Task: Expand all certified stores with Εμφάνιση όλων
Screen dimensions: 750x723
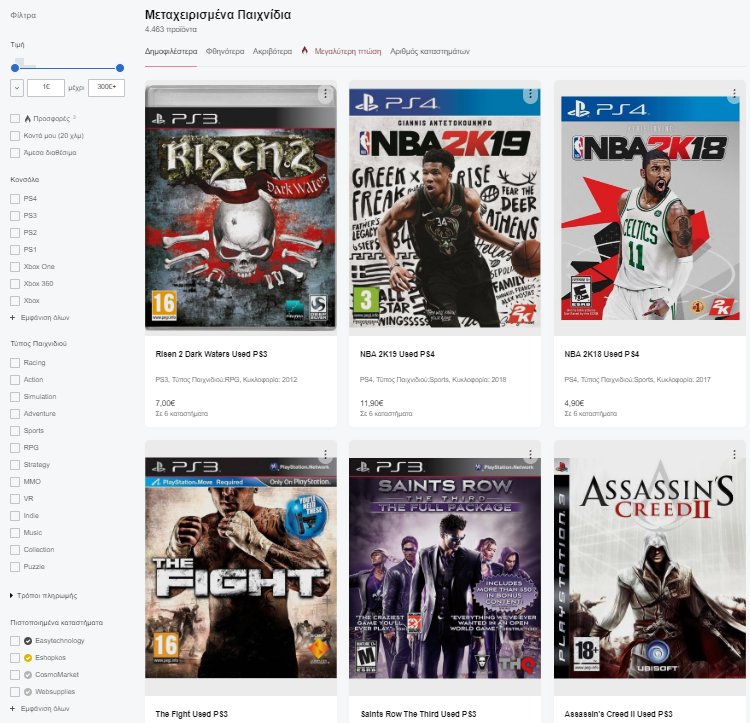Action: tap(40, 709)
